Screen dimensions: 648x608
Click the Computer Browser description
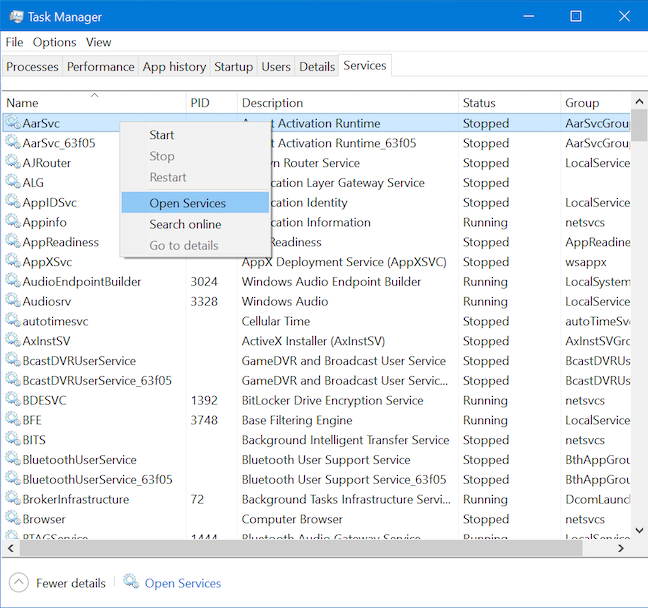(292, 519)
